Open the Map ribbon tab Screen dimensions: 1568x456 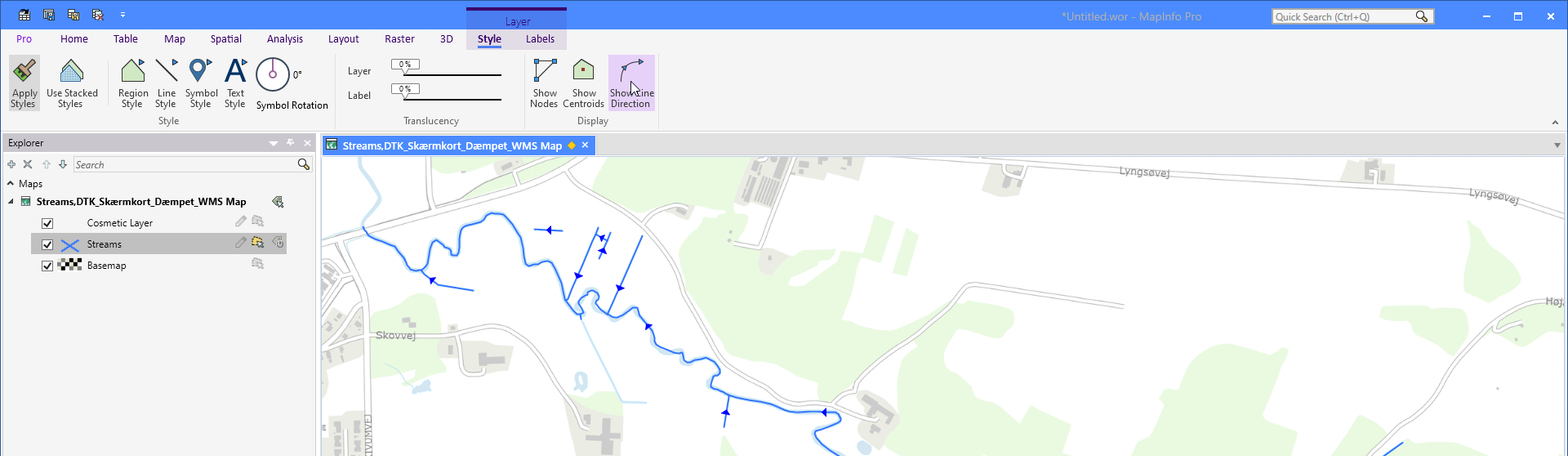pyautogui.click(x=175, y=38)
